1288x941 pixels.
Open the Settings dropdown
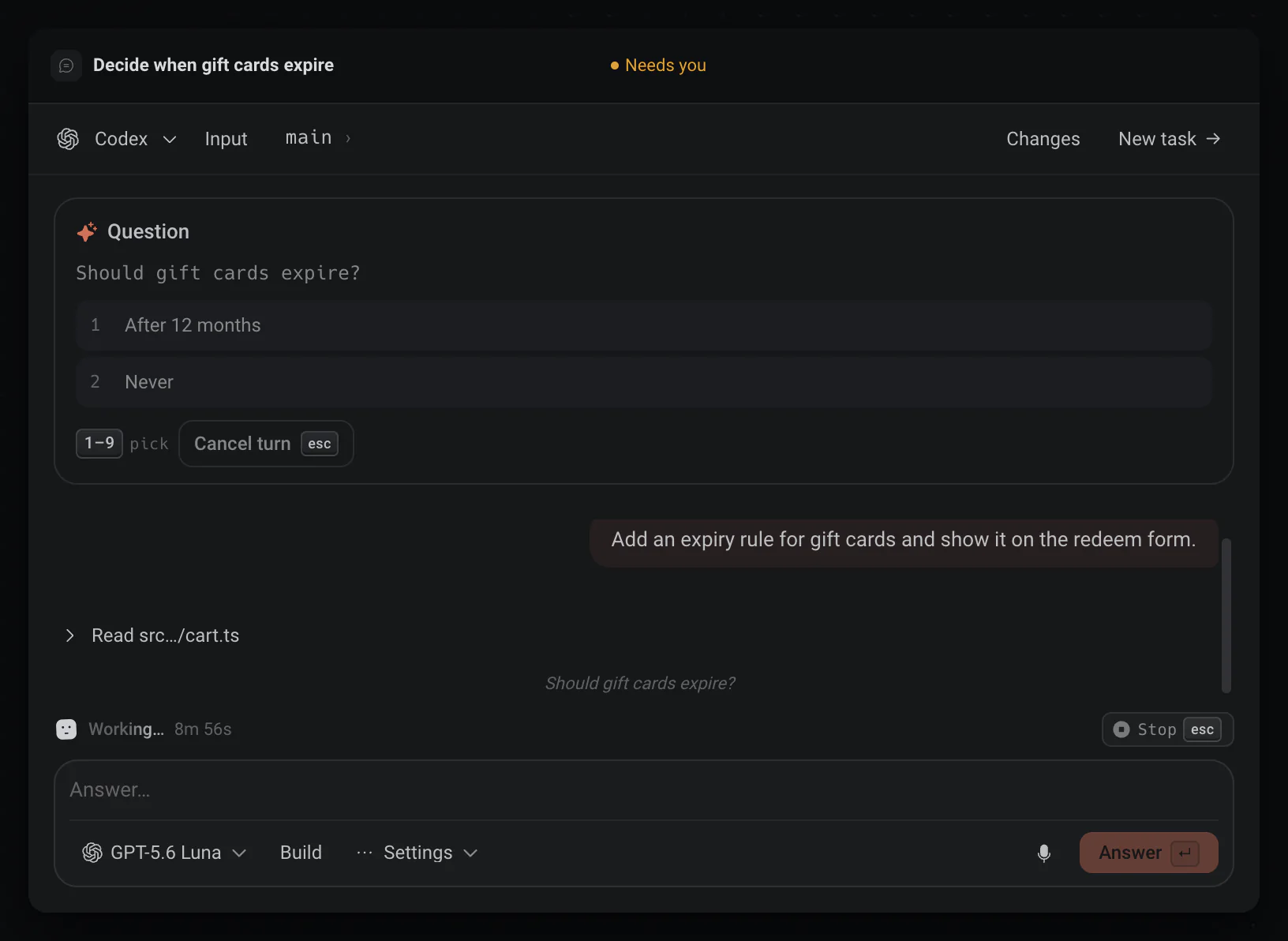click(x=417, y=853)
